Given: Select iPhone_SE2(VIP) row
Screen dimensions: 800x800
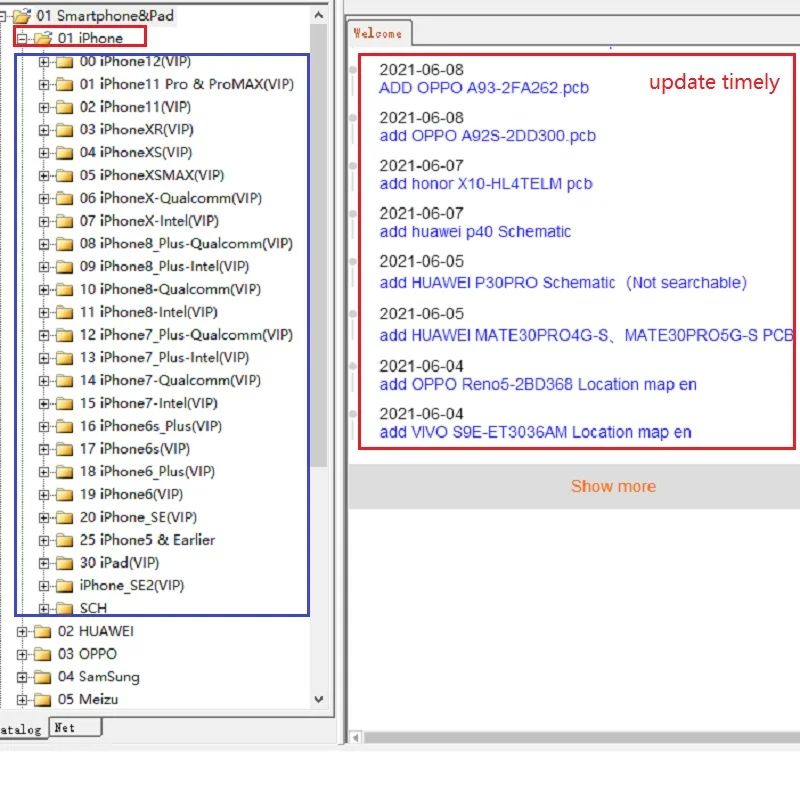Looking at the screenshot, I should (x=132, y=586).
